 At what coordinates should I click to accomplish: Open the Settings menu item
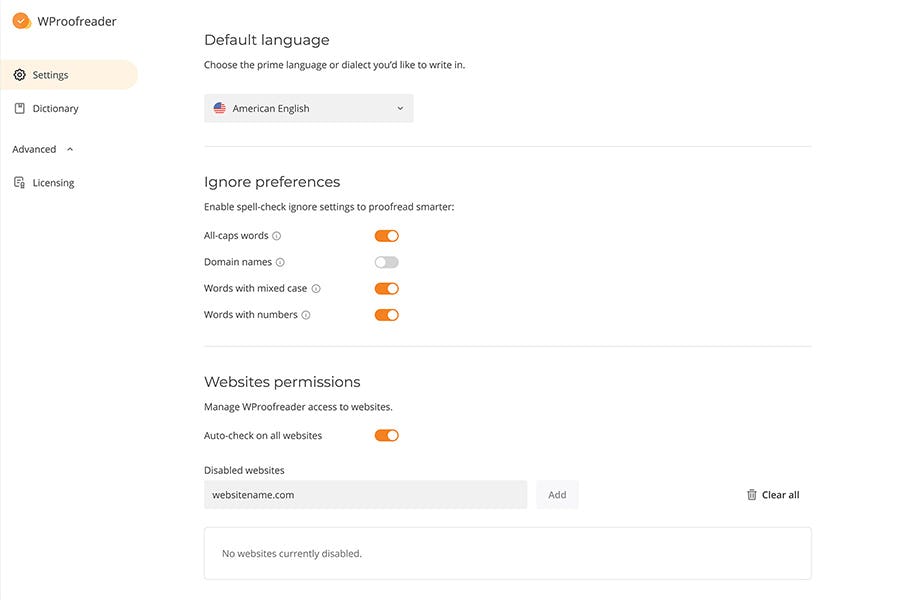click(69, 75)
